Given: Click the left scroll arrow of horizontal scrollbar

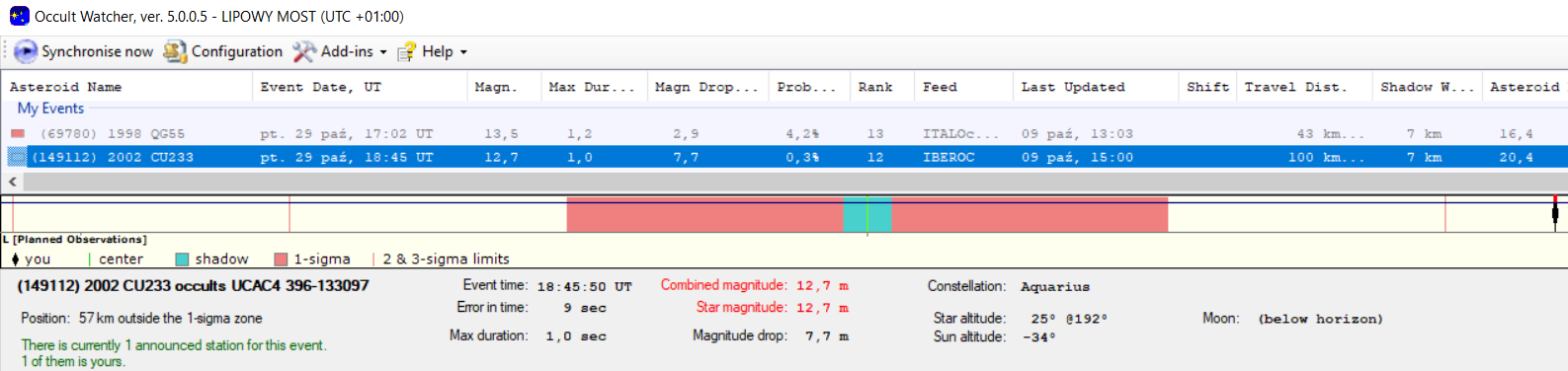Looking at the screenshot, I should pyautogui.click(x=12, y=182).
